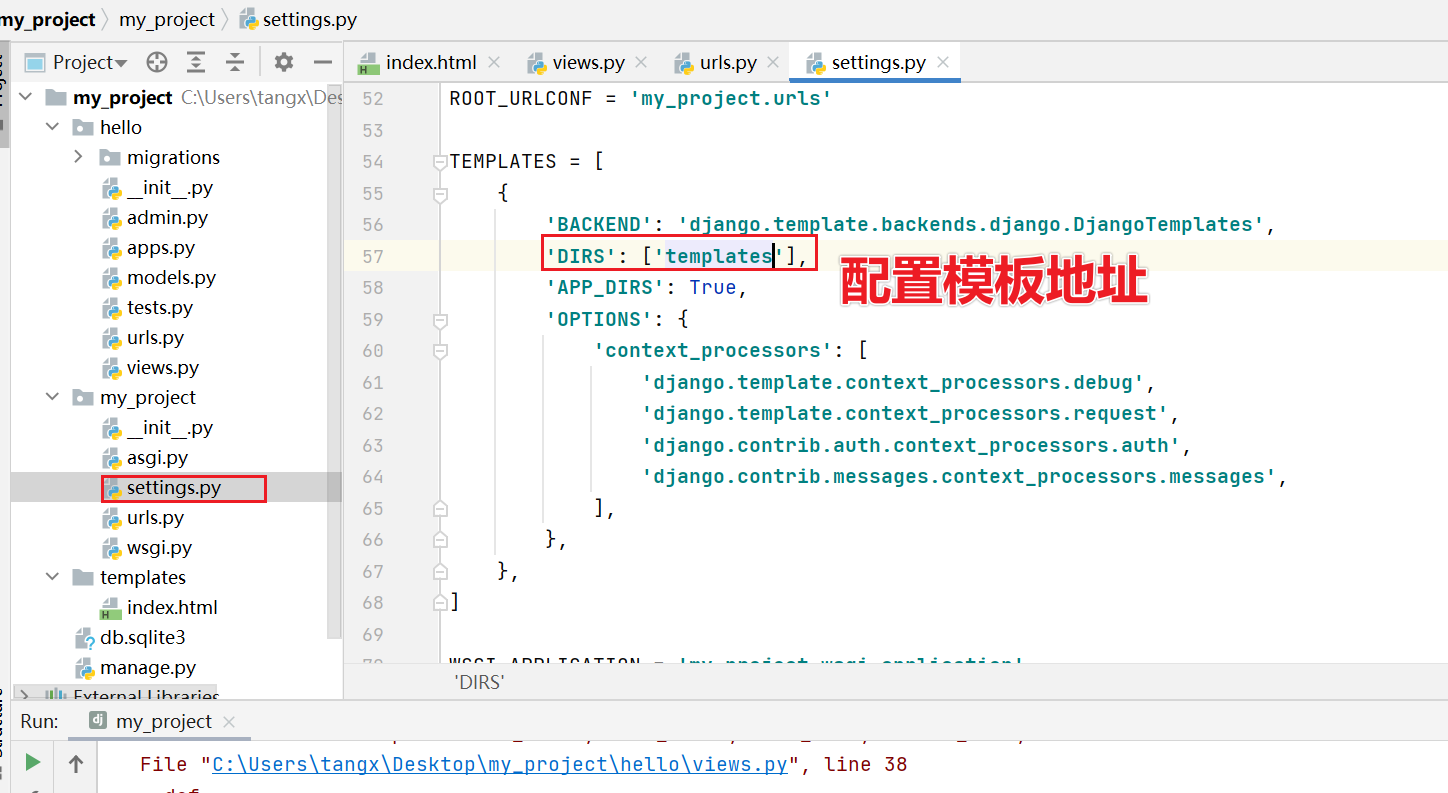Close the settings.py tab
The height and width of the screenshot is (793, 1448).
[x=942, y=62]
